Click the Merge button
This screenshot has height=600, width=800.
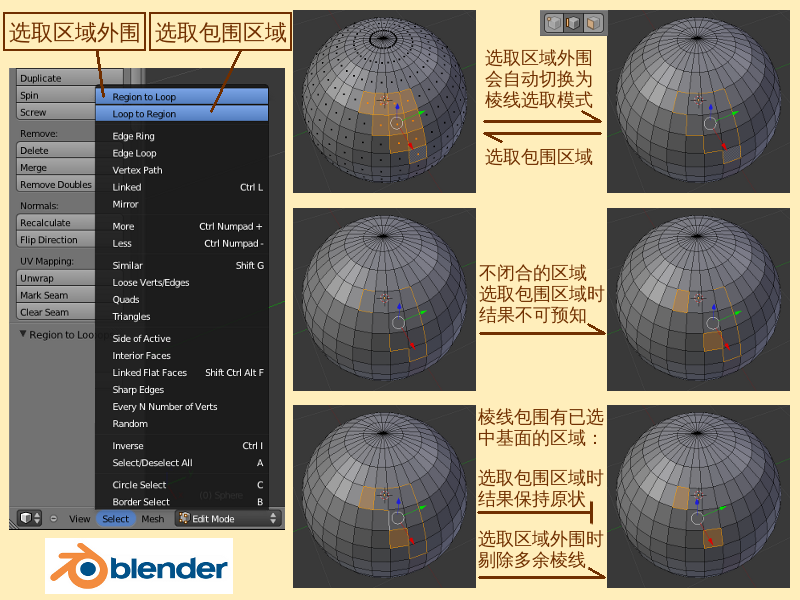tap(56, 167)
